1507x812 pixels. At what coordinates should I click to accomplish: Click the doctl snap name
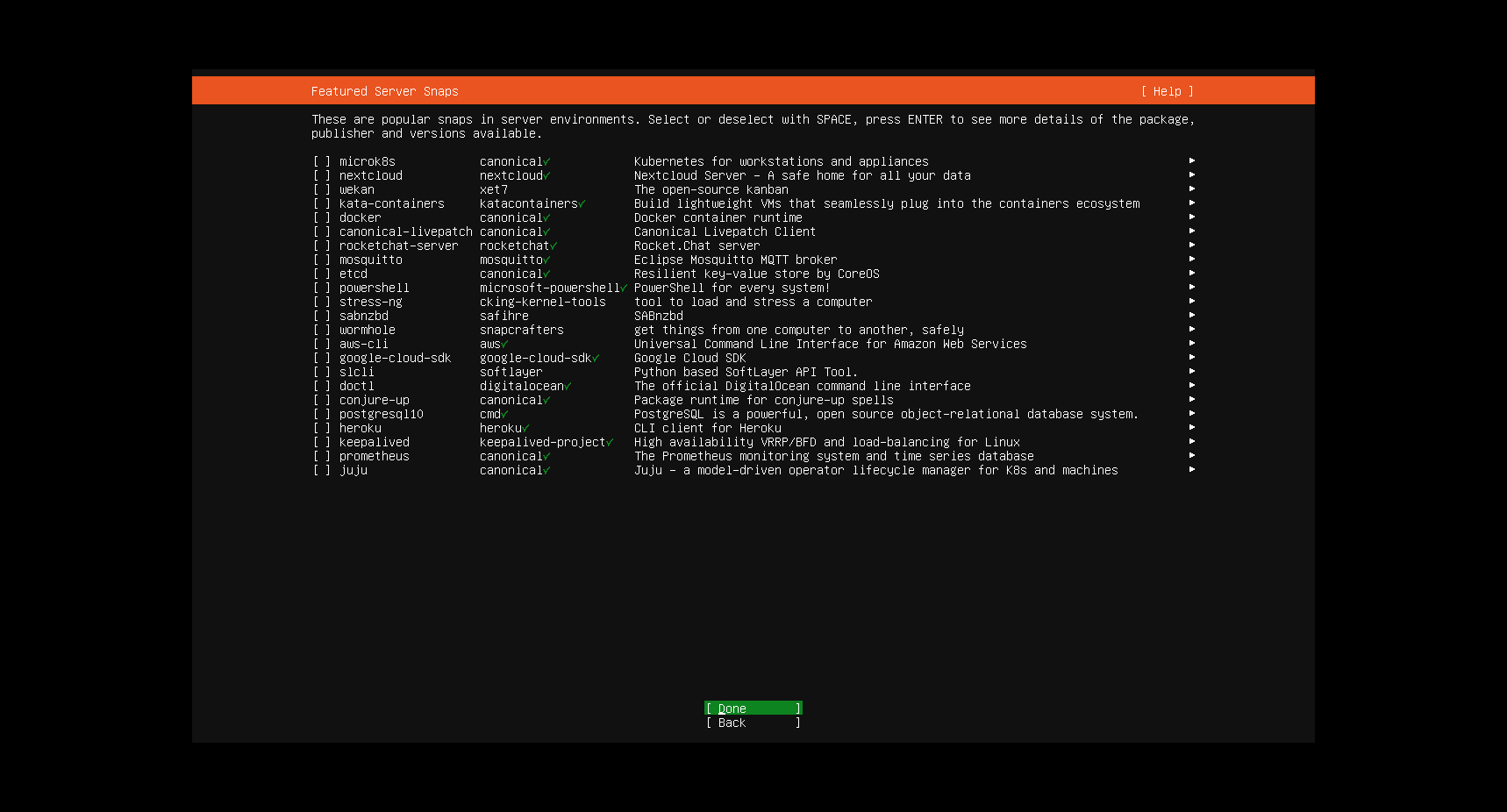tap(357, 386)
